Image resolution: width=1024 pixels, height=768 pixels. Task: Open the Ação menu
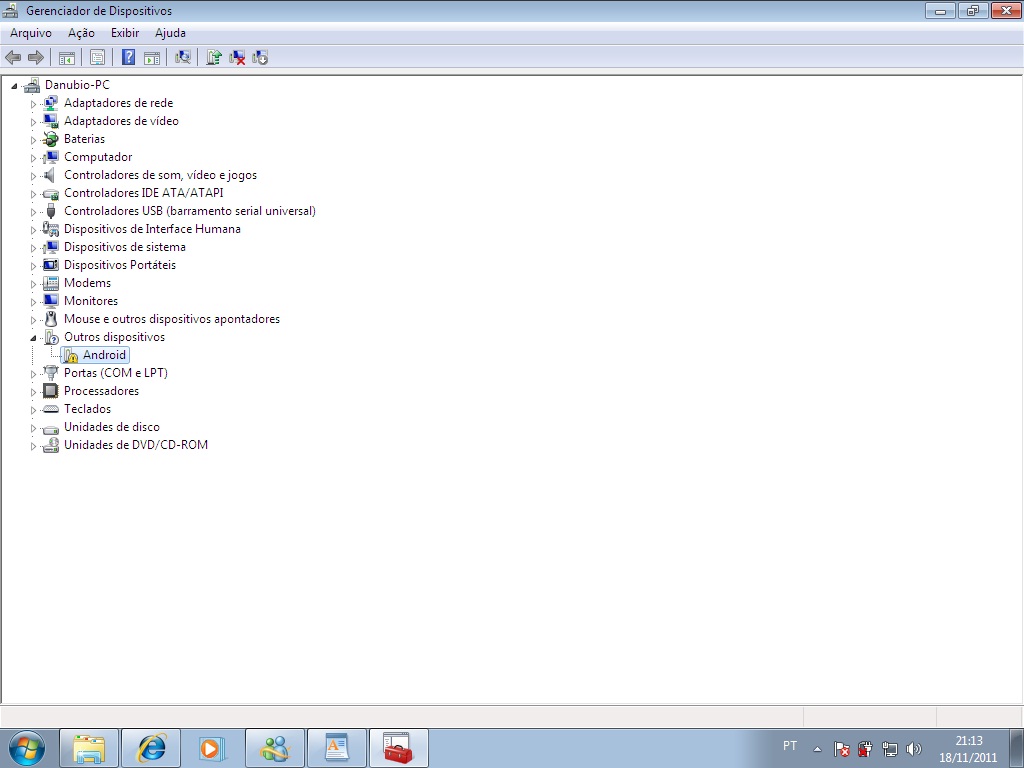[81, 33]
